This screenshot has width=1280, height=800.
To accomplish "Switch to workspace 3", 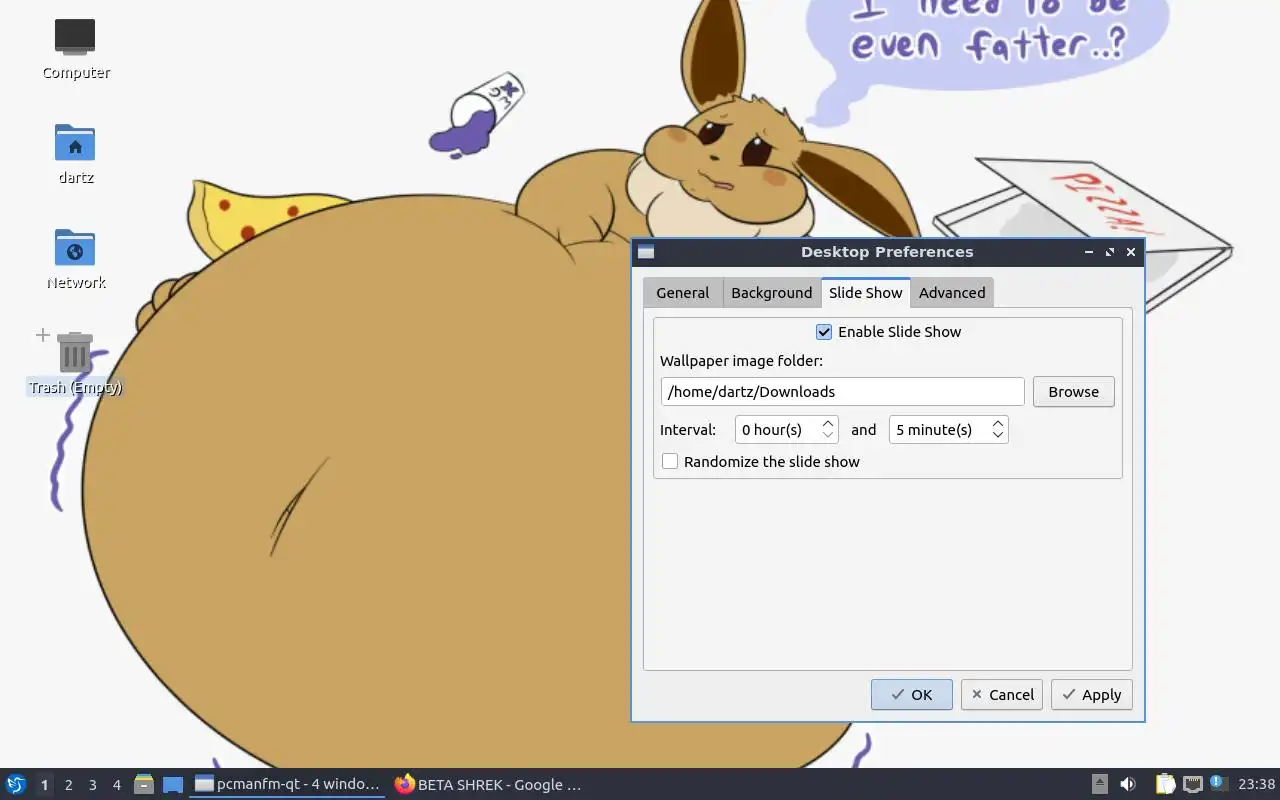I will coord(92,785).
